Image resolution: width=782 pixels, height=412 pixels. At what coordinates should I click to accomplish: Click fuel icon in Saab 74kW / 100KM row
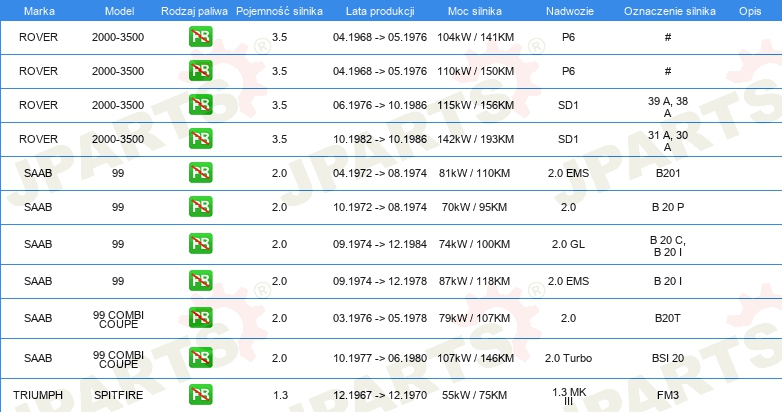[x=200, y=244]
